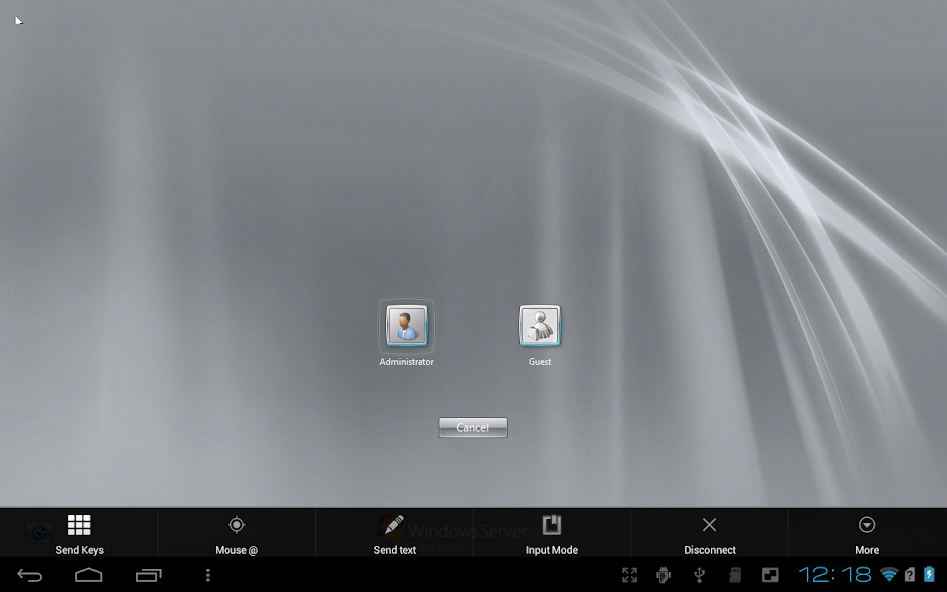This screenshot has width=947, height=592.
Task: Tap the battery charging indicator
Action: pos(930,575)
